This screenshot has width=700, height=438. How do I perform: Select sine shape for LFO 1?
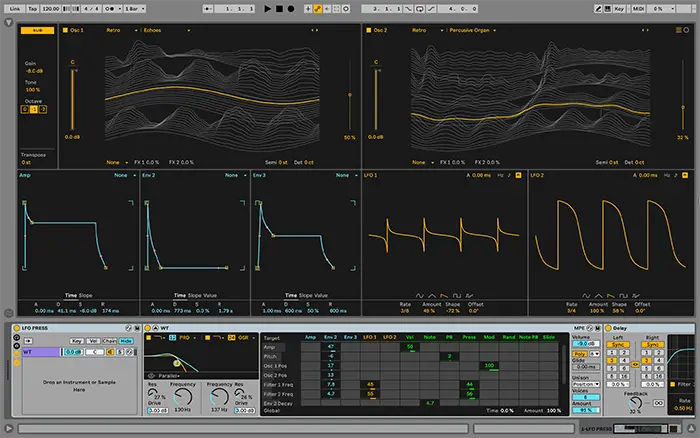[419, 296]
